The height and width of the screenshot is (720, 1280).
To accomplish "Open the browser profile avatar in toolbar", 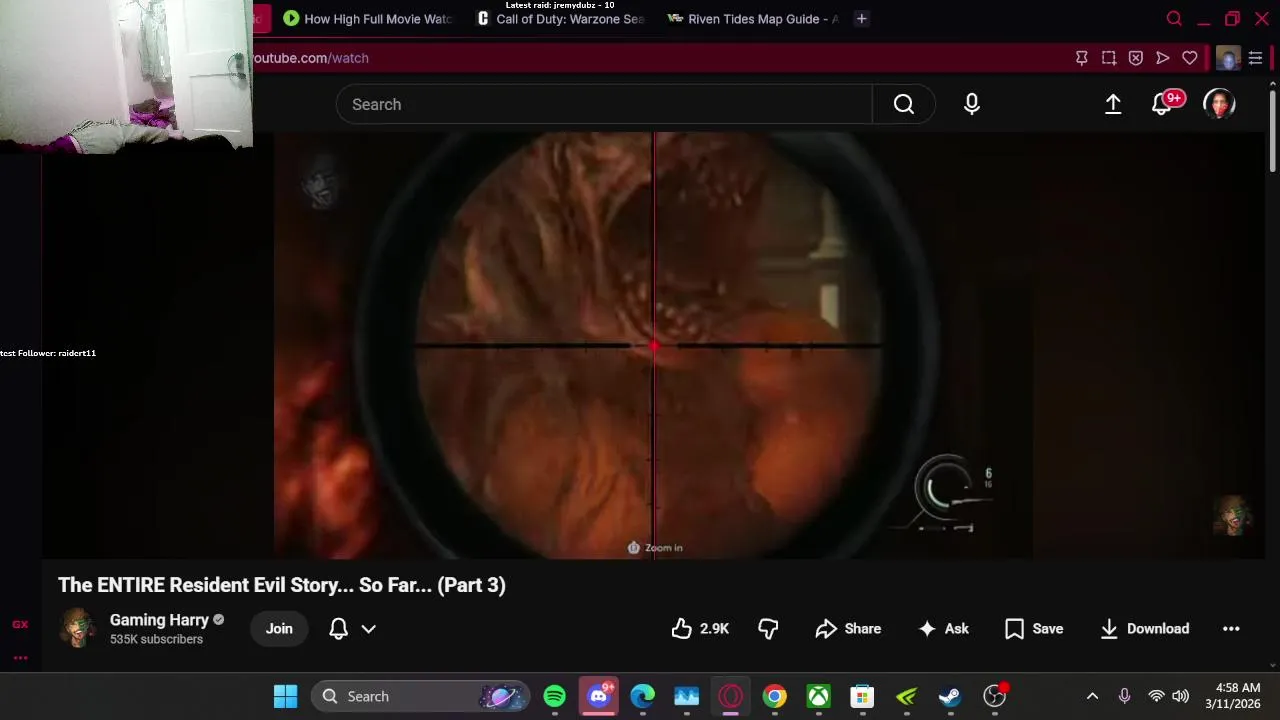I will coord(1228,58).
